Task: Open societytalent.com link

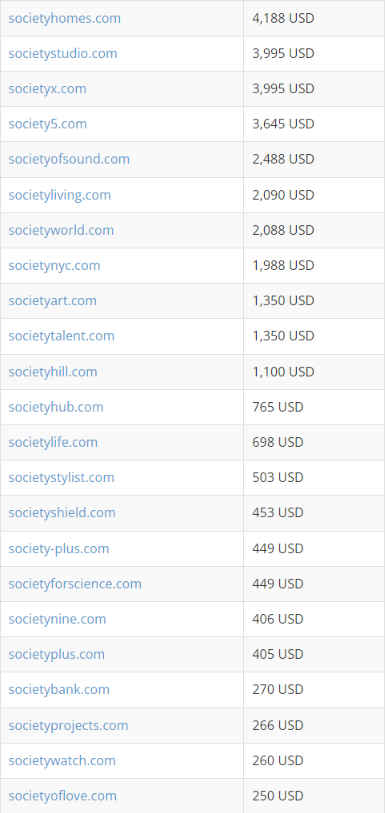Action: pyautogui.click(x=61, y=337)
